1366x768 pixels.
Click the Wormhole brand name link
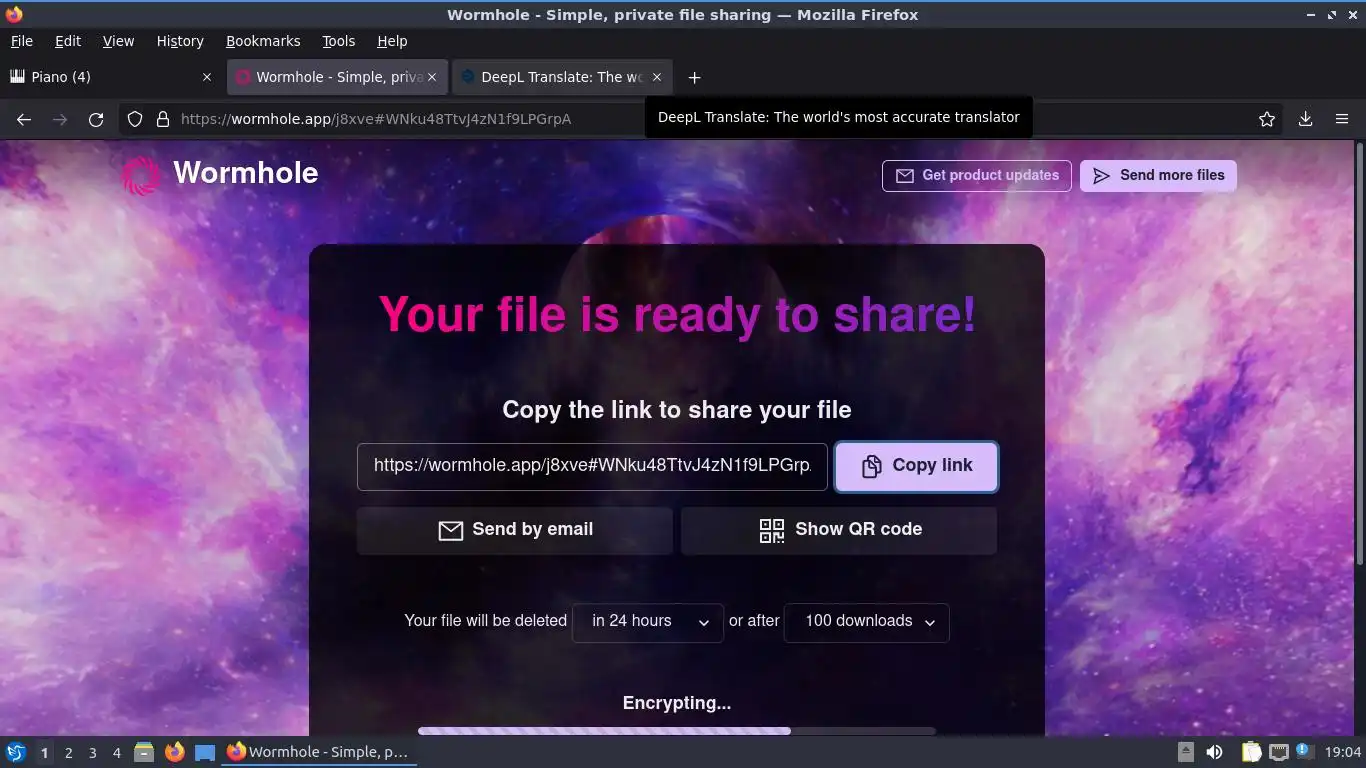[246, 173]
